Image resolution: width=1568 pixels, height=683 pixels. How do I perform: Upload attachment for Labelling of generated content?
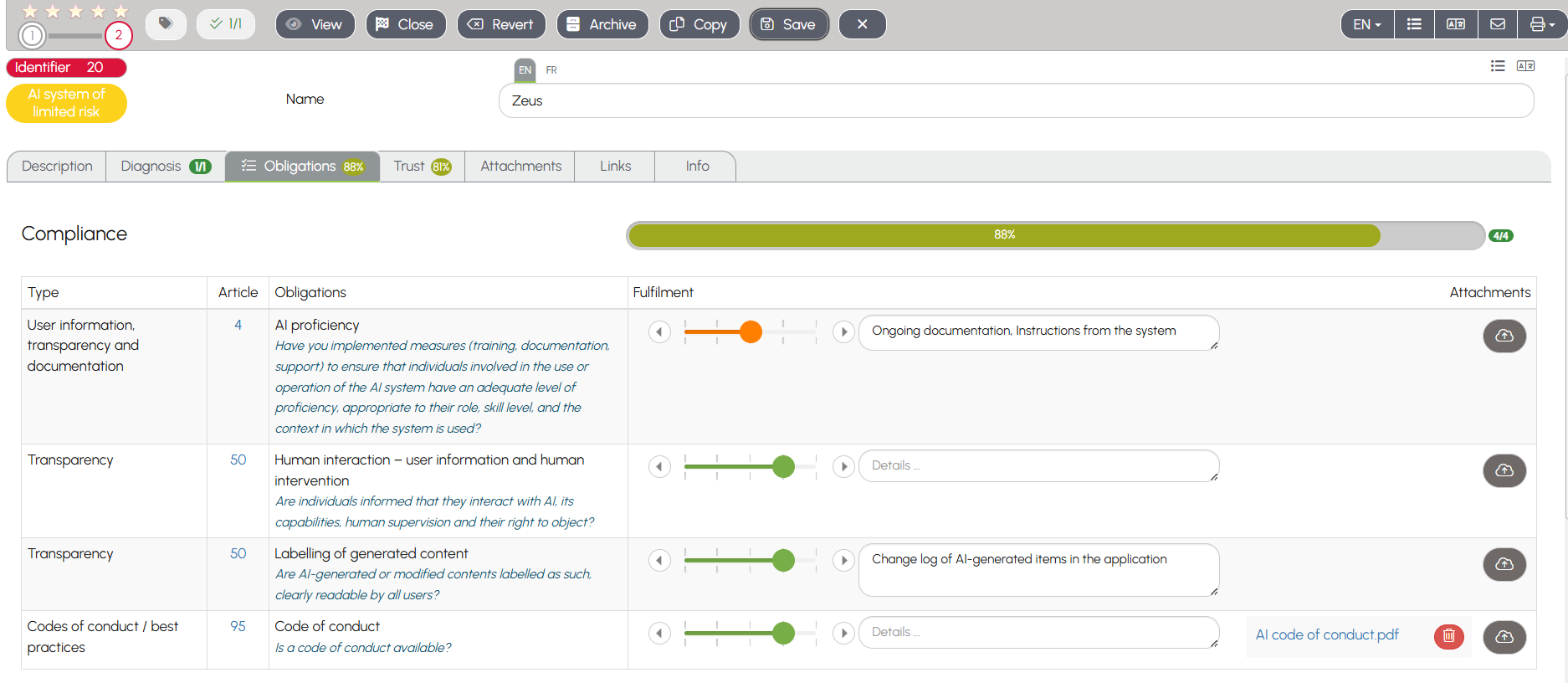coord(1504,564)
